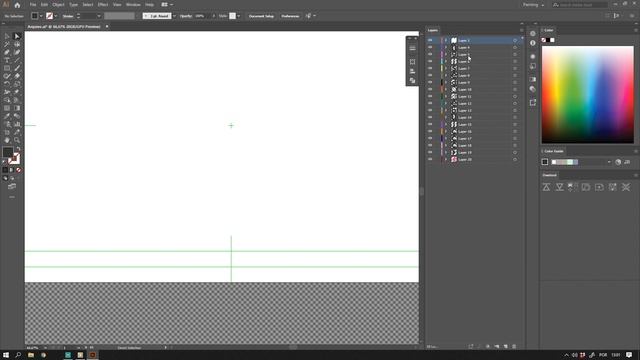Click the Document Setup button

261,16
